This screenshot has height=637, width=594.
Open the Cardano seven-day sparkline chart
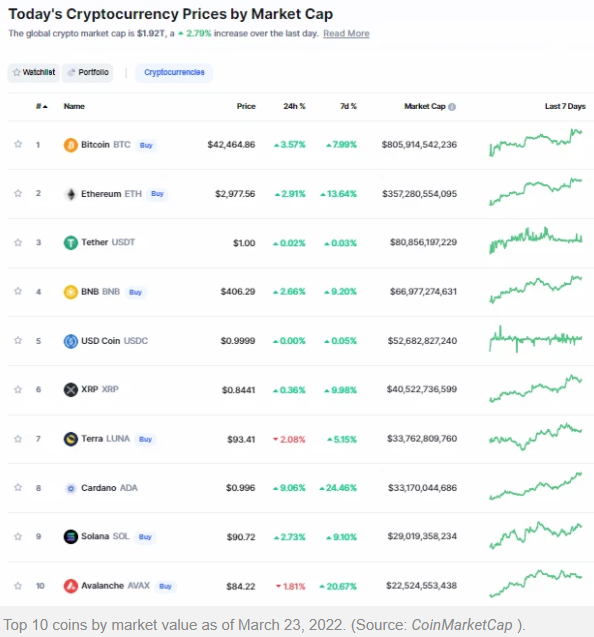pyautogui.click(x=535, y=486)
